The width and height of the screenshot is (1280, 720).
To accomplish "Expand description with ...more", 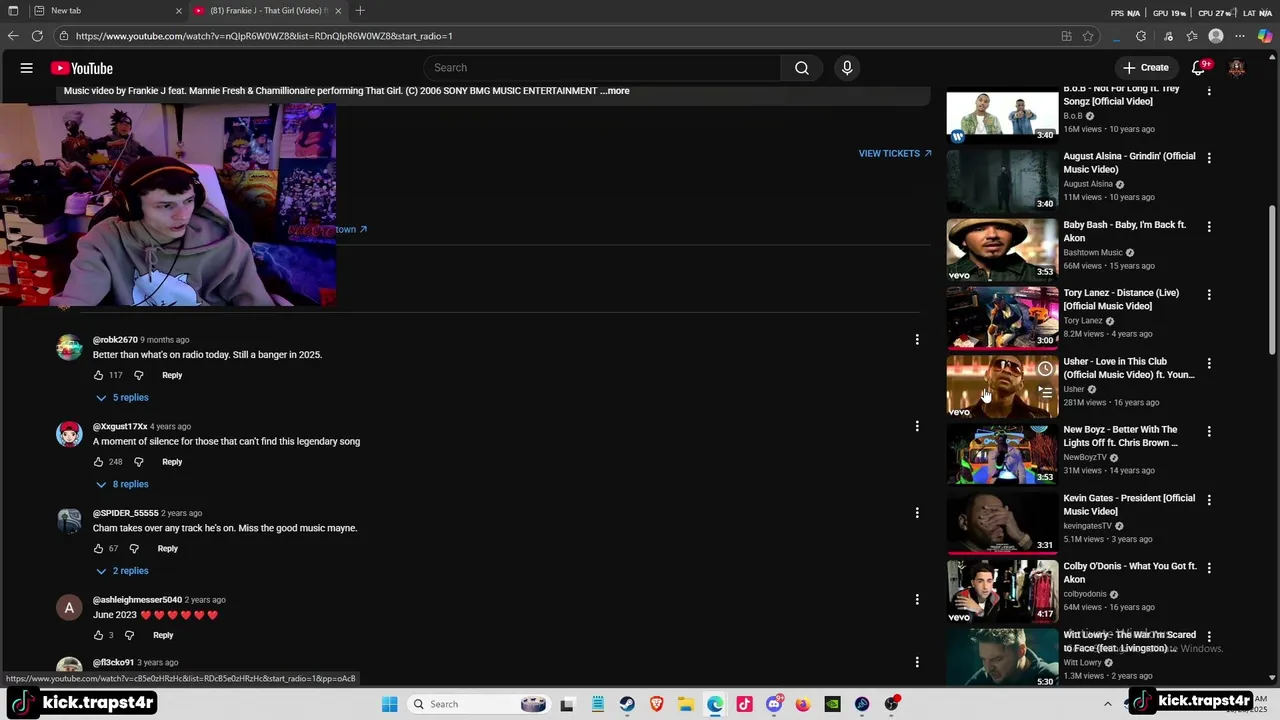I will click(615, 91).
